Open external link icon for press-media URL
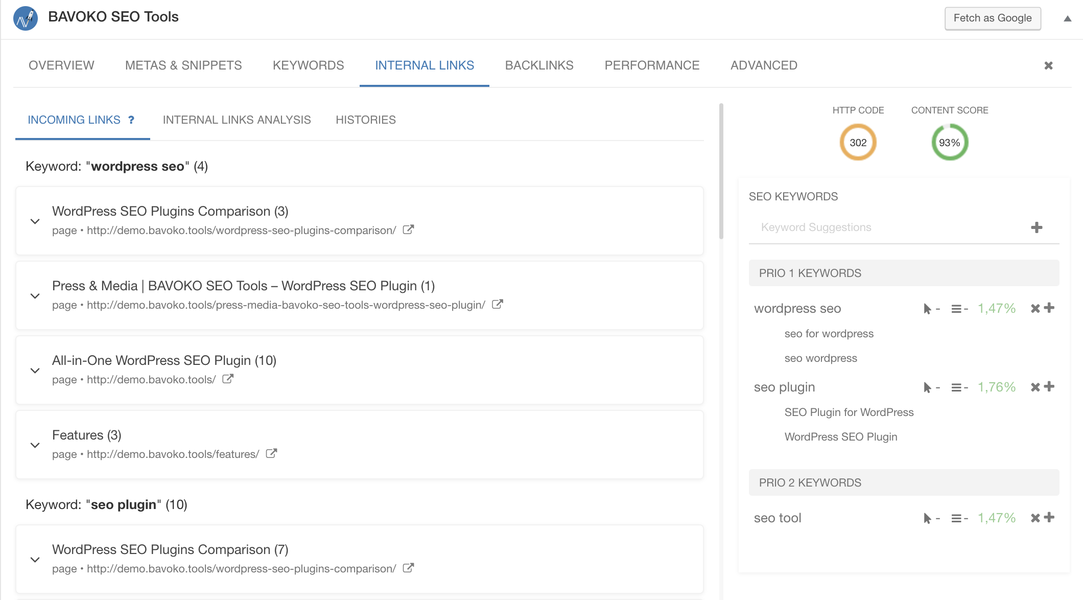Screen dimensions: 1083x600 click(x=497, y=304)
